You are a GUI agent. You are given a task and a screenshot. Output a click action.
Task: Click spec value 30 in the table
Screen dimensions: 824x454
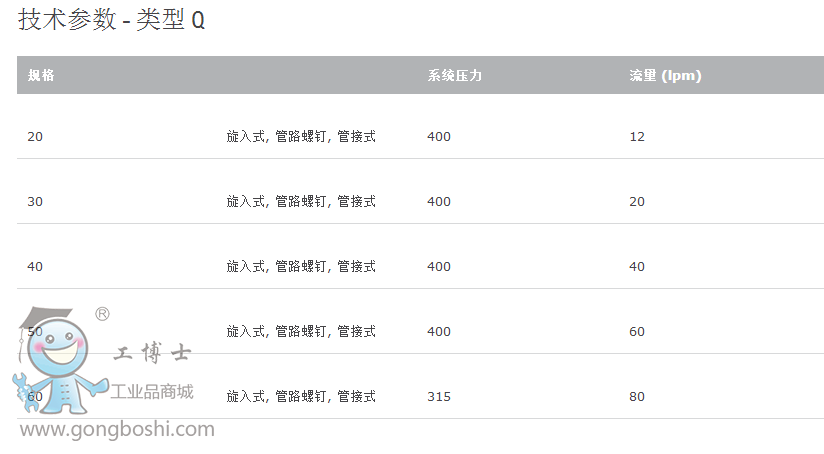[x=35, y=202]
